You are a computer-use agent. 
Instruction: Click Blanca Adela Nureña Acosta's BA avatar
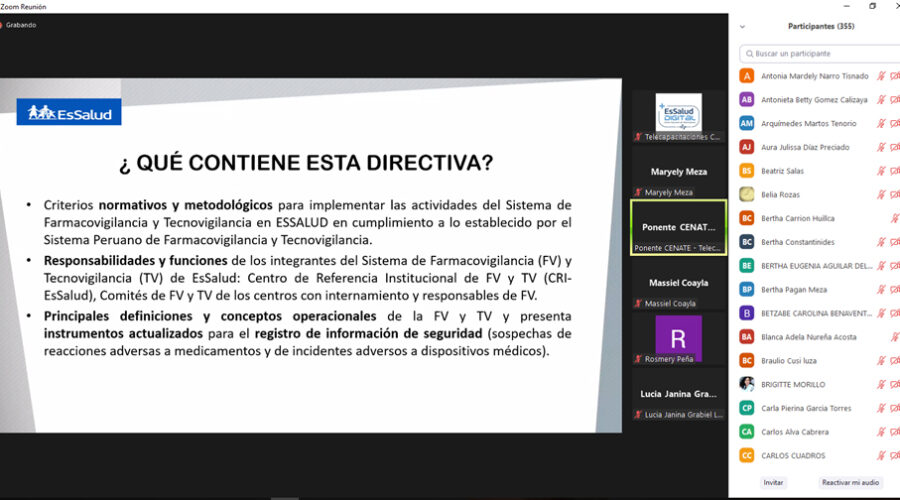click(747, 337)
